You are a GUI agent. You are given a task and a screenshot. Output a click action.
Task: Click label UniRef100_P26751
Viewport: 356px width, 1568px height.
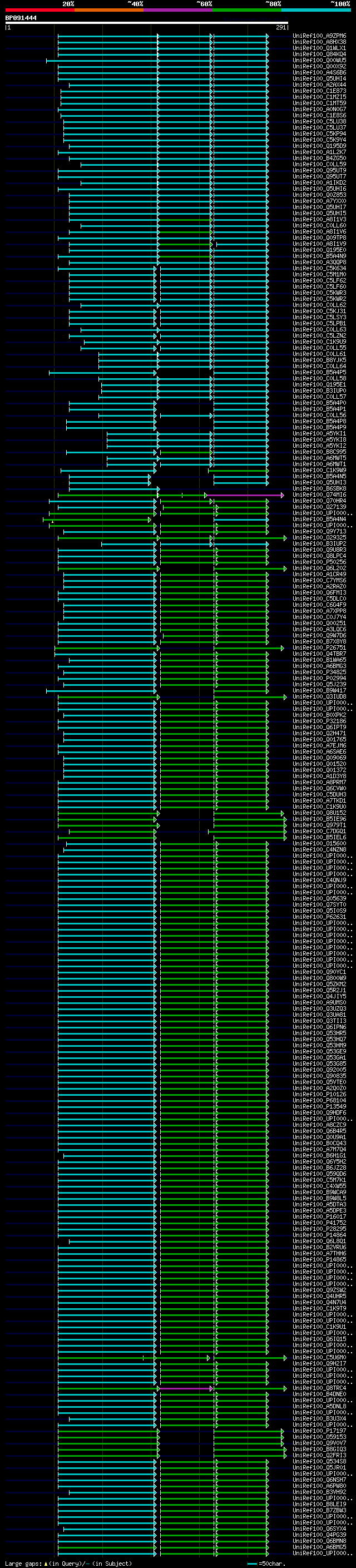click(319, 647)
